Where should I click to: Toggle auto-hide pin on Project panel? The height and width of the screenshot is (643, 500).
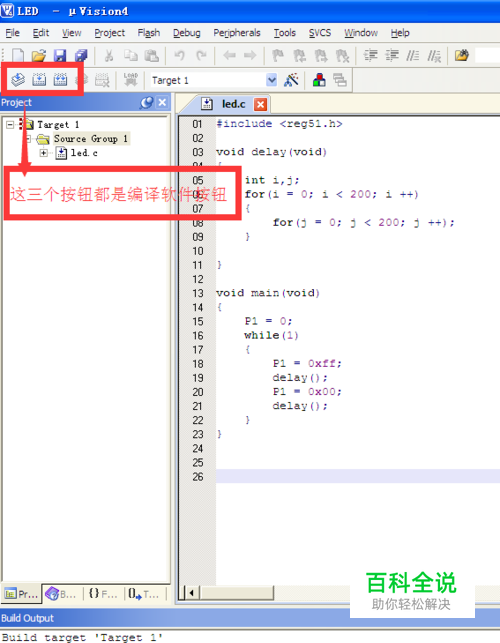tap(146, 103)
